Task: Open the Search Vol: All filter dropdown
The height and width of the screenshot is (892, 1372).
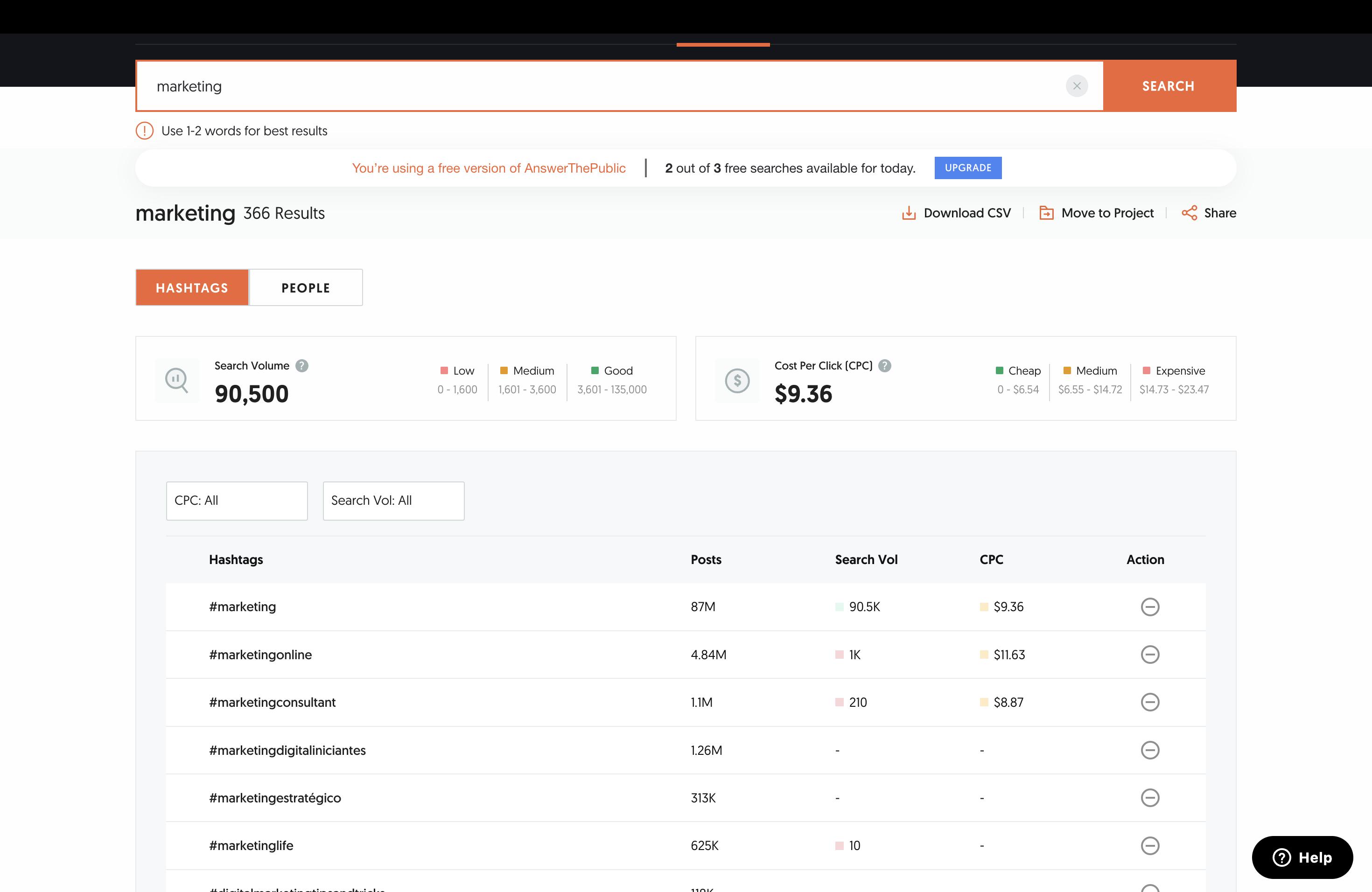Action: click(x=393, y=501)
